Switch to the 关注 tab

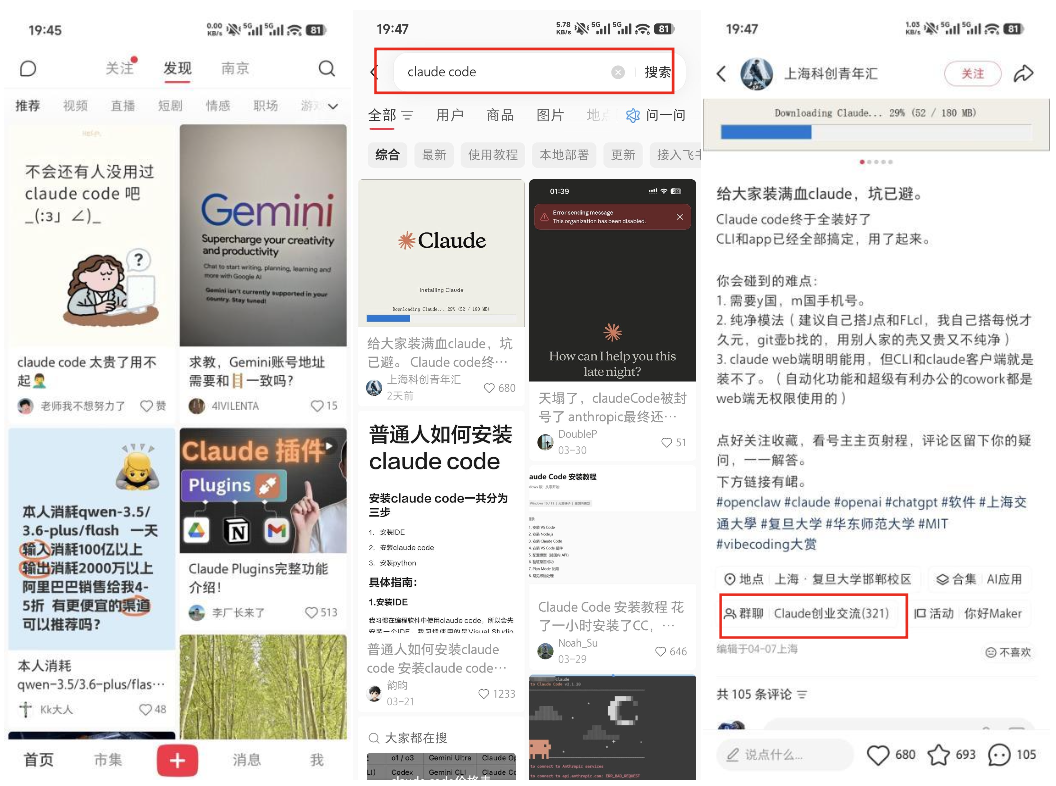[x=120, y=68]
